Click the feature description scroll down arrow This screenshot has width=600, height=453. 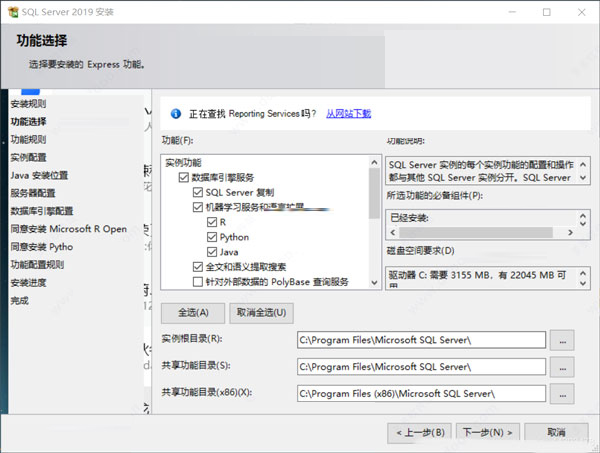[x=583, y=178]
